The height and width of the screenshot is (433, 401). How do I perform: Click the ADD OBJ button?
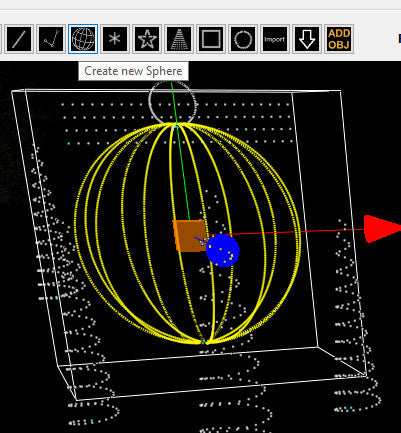click(339, 39)
